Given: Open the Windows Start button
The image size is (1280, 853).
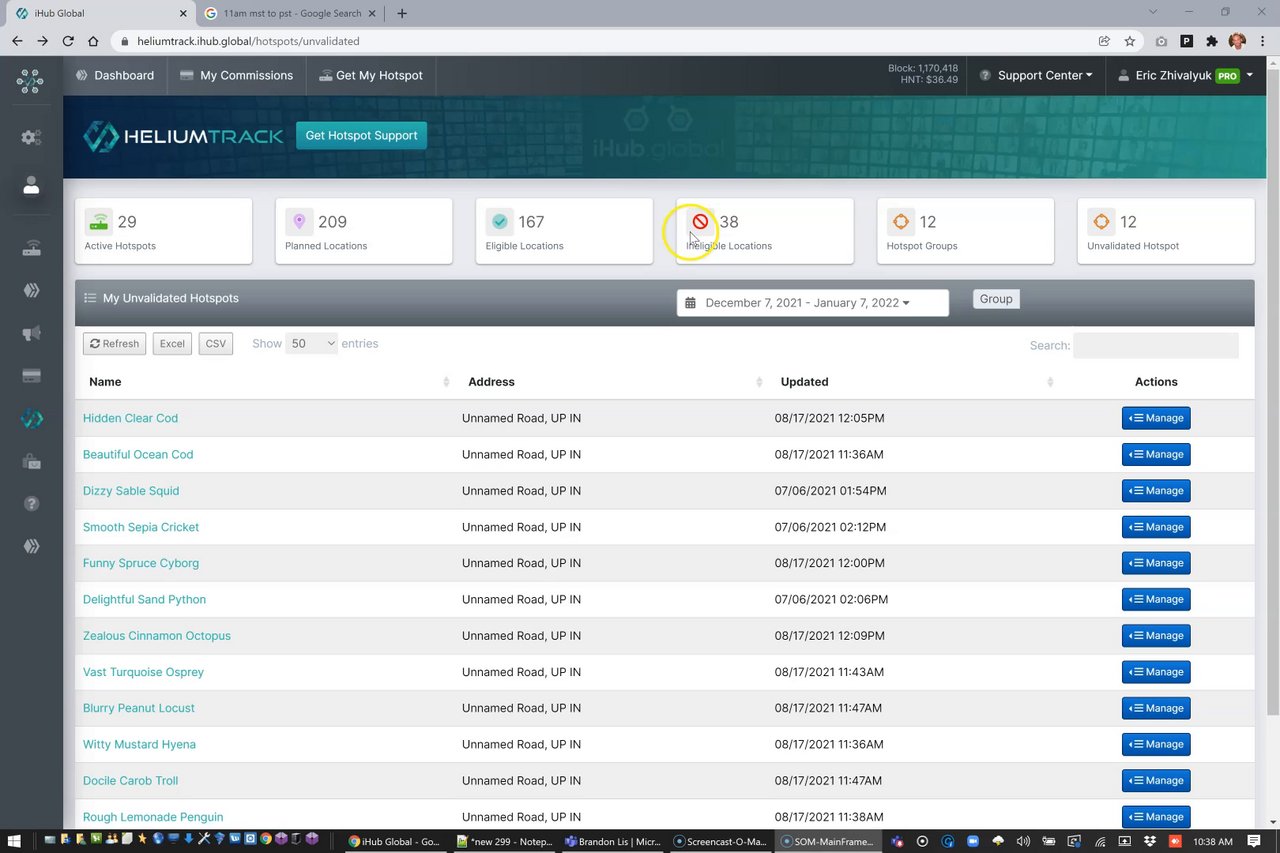Looking at the screenshot, I should (14, 841).
